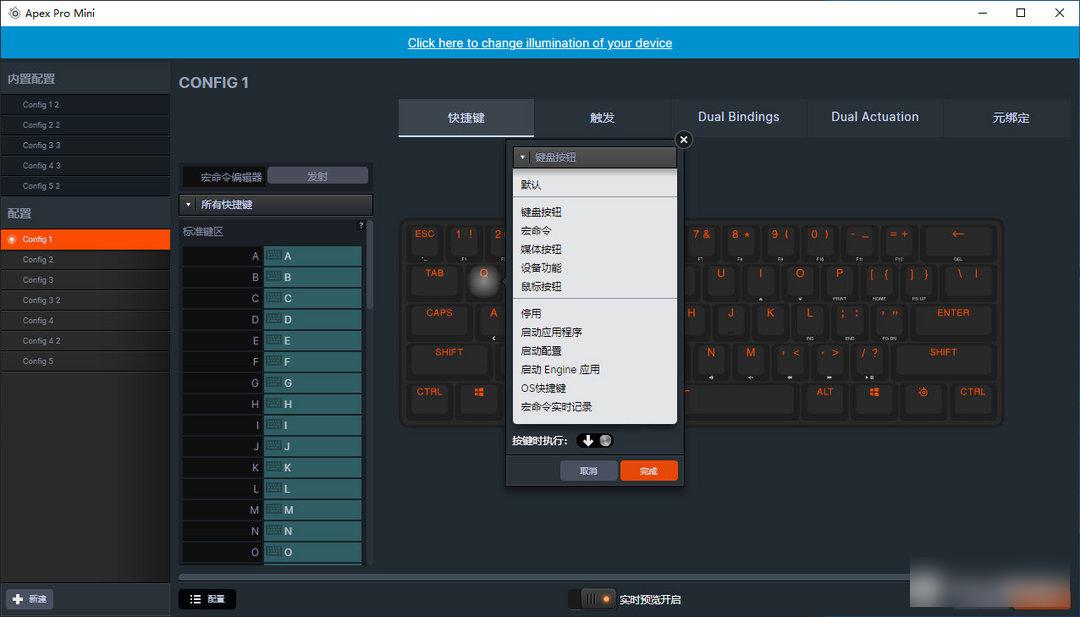
Task: Close the key binding popup with X
Action: pos(683,140)
